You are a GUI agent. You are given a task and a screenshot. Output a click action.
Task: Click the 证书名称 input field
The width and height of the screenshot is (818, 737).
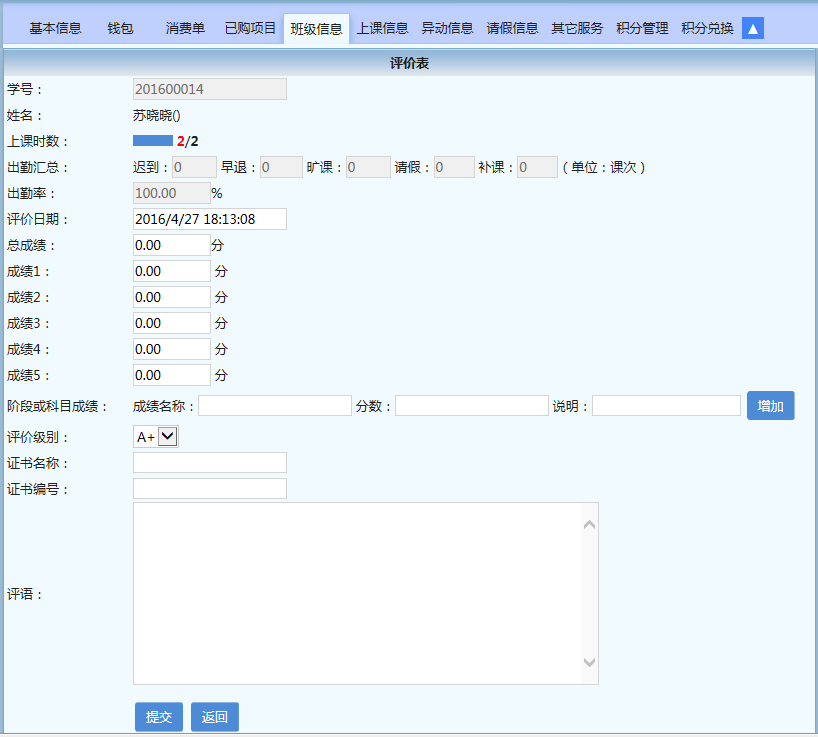coord(209,462)
